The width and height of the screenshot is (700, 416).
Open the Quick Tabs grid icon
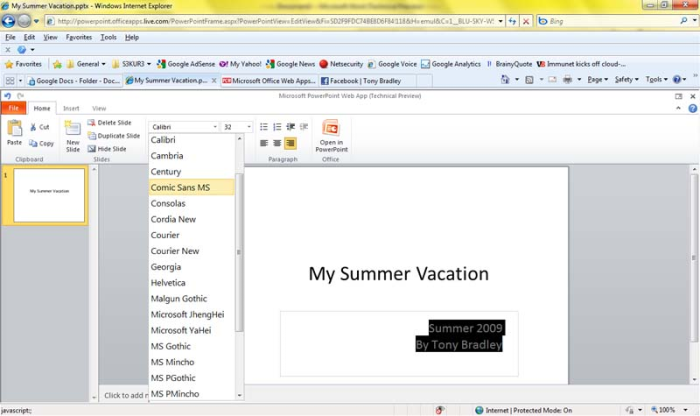coord(10,81)
